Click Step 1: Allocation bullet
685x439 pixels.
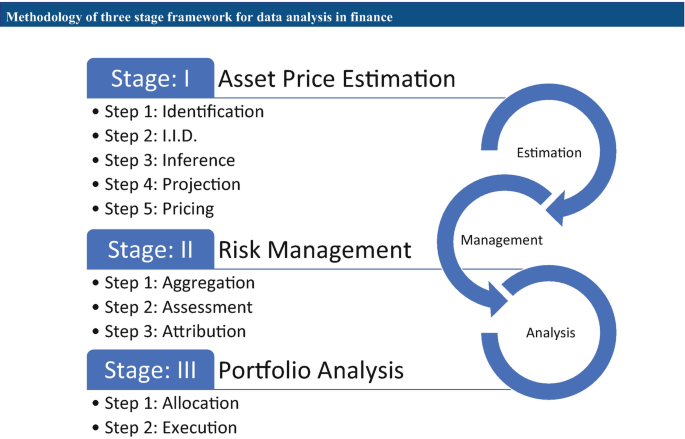coord(166,403)
